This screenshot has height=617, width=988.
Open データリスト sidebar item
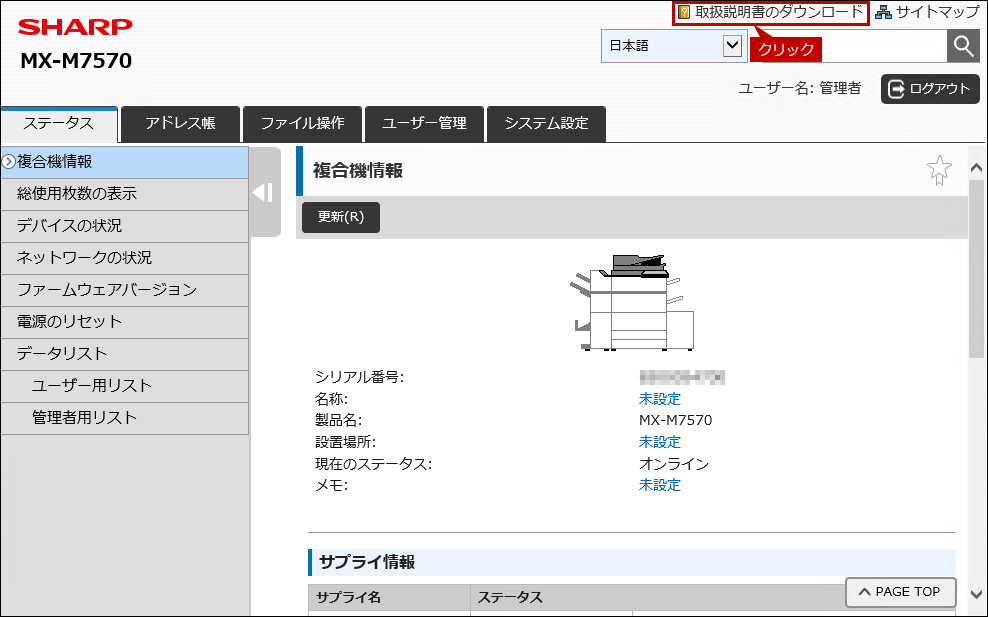pyautogui.click(x=125, y=355)
